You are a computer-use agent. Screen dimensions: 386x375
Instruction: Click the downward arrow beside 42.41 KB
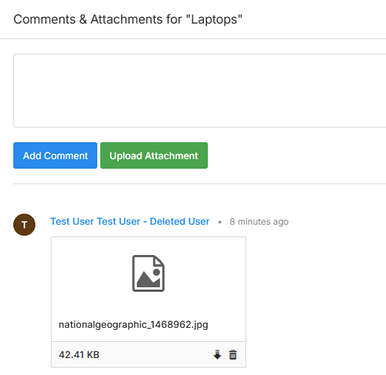pos(217,355)
